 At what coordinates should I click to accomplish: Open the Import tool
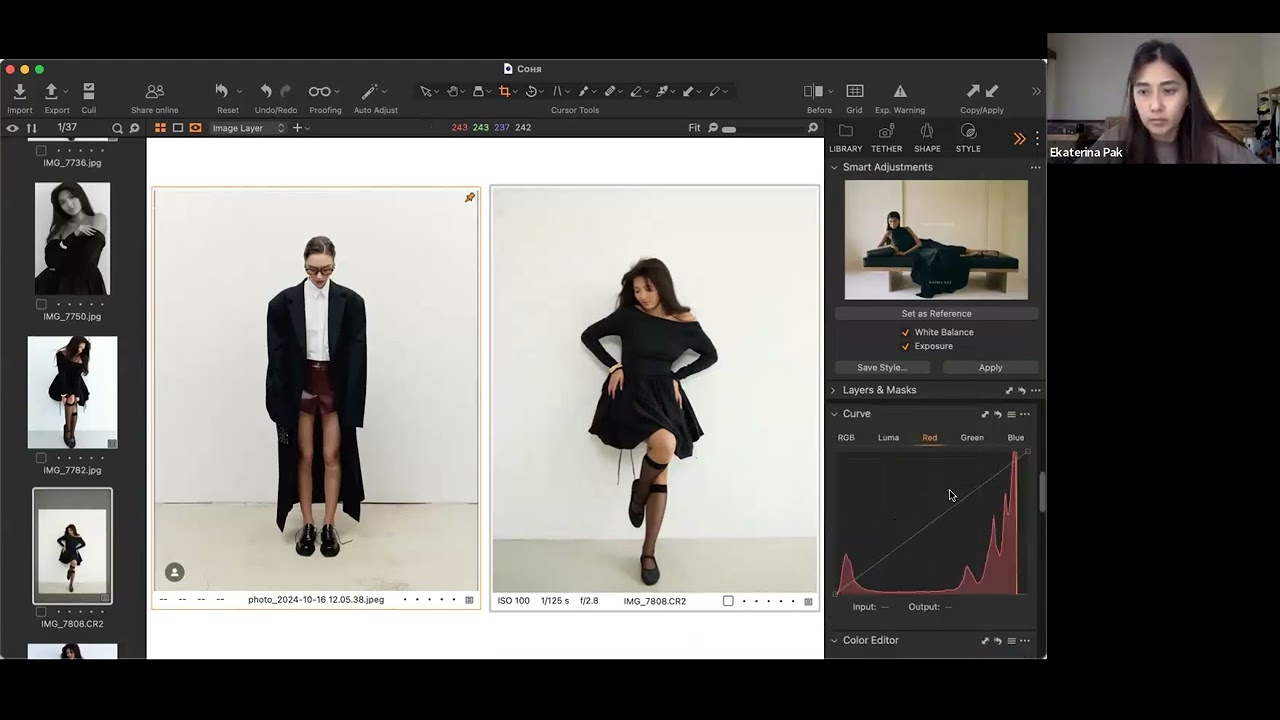[x=19, y=91]
